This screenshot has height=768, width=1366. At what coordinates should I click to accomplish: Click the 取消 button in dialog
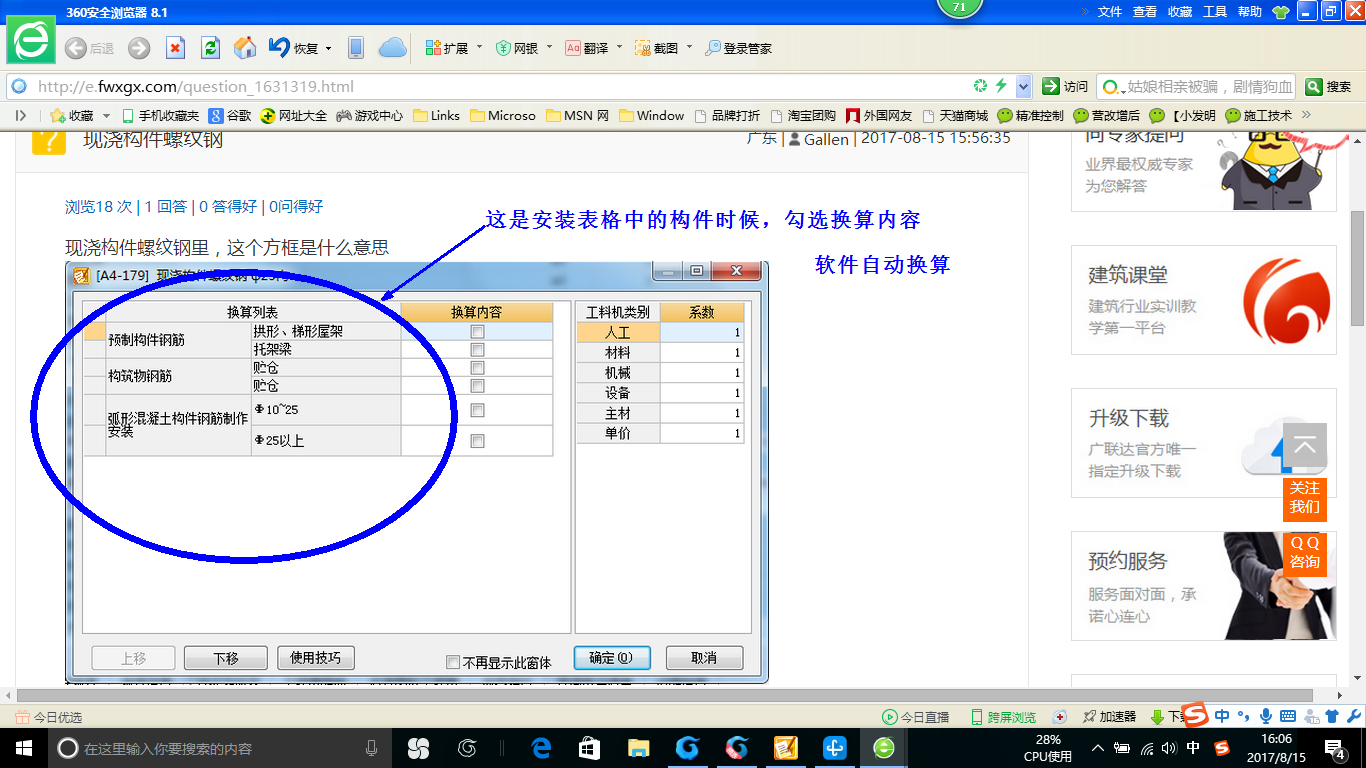[x=704, y=658]
